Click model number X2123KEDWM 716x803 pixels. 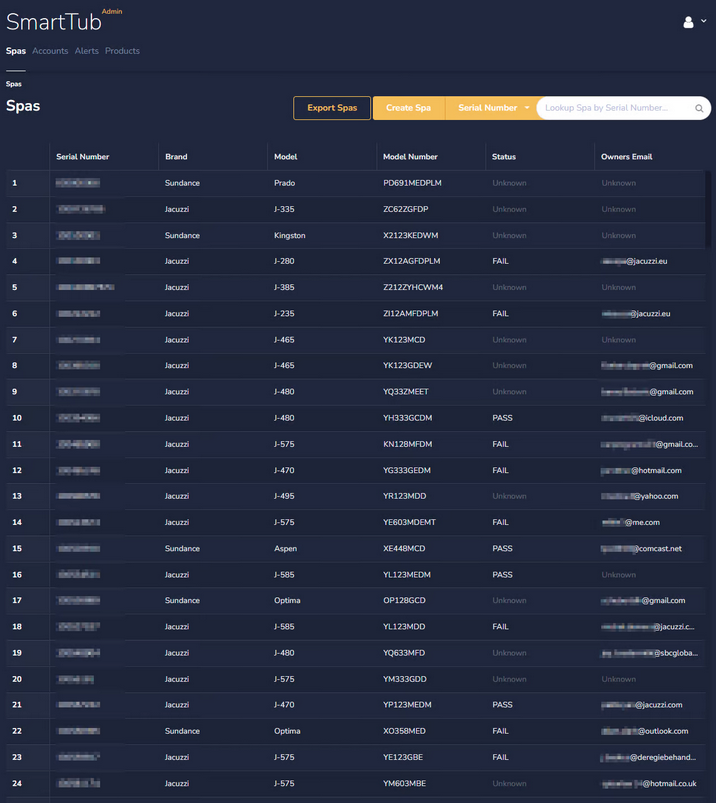click(x=411, y=236)
